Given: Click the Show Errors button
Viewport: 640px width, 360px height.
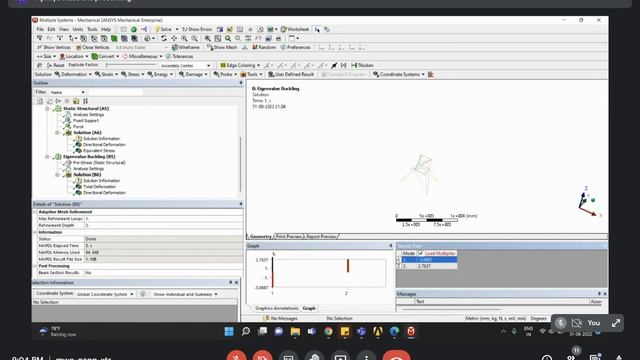Looking at the screenshot, I should click(197, 29).
